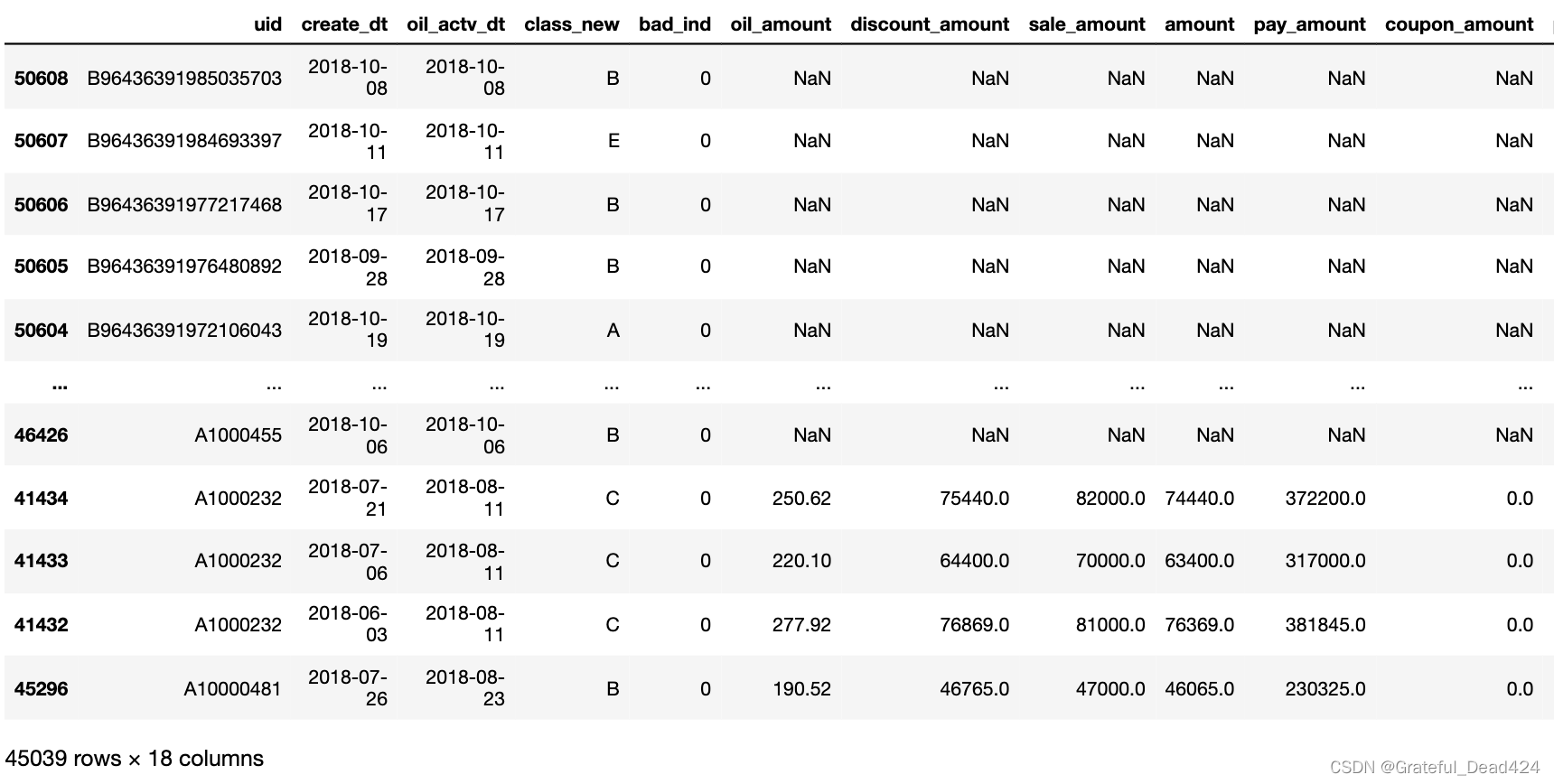1554x784 pixels.
Task: Click row index 45296
Action: coord(42,689)
